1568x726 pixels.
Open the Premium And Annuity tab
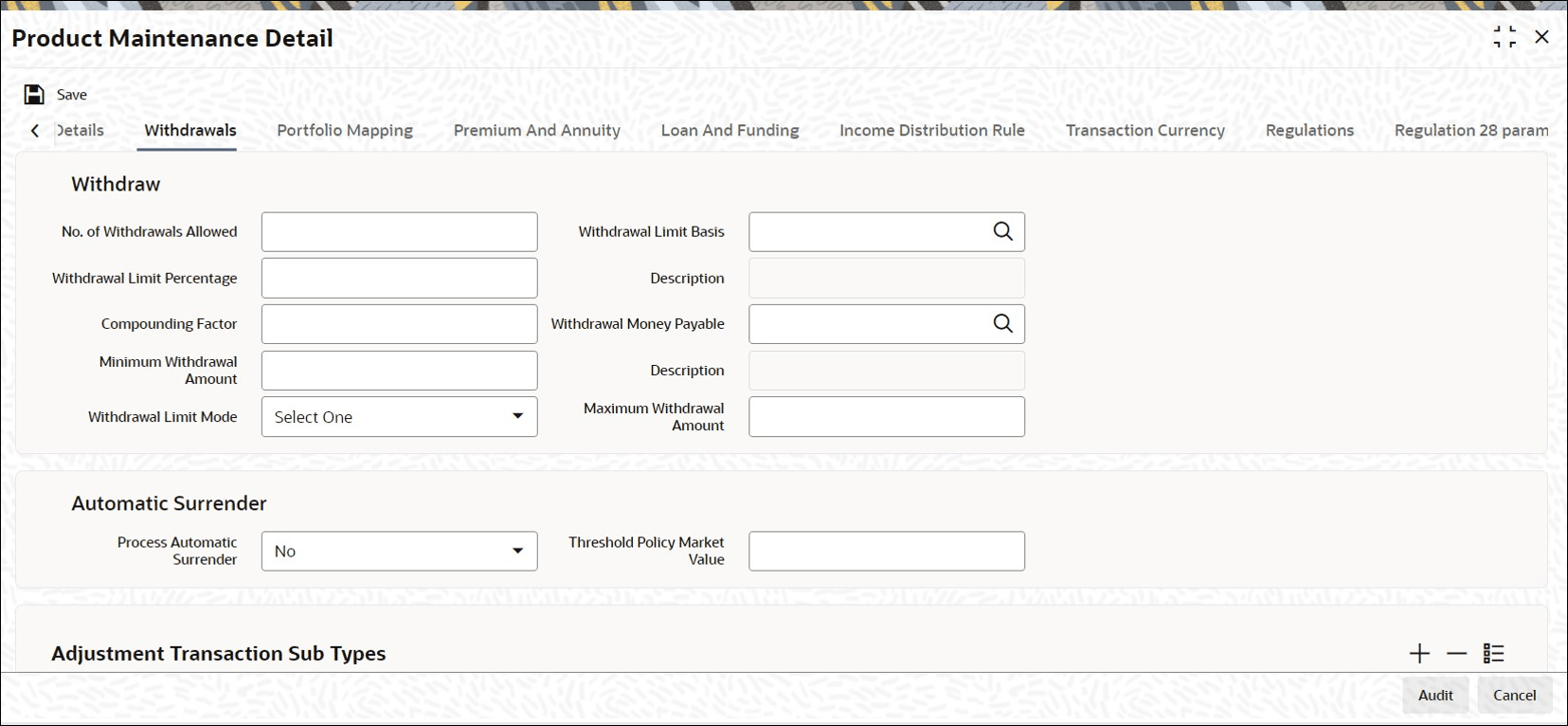tap(537, 130)
